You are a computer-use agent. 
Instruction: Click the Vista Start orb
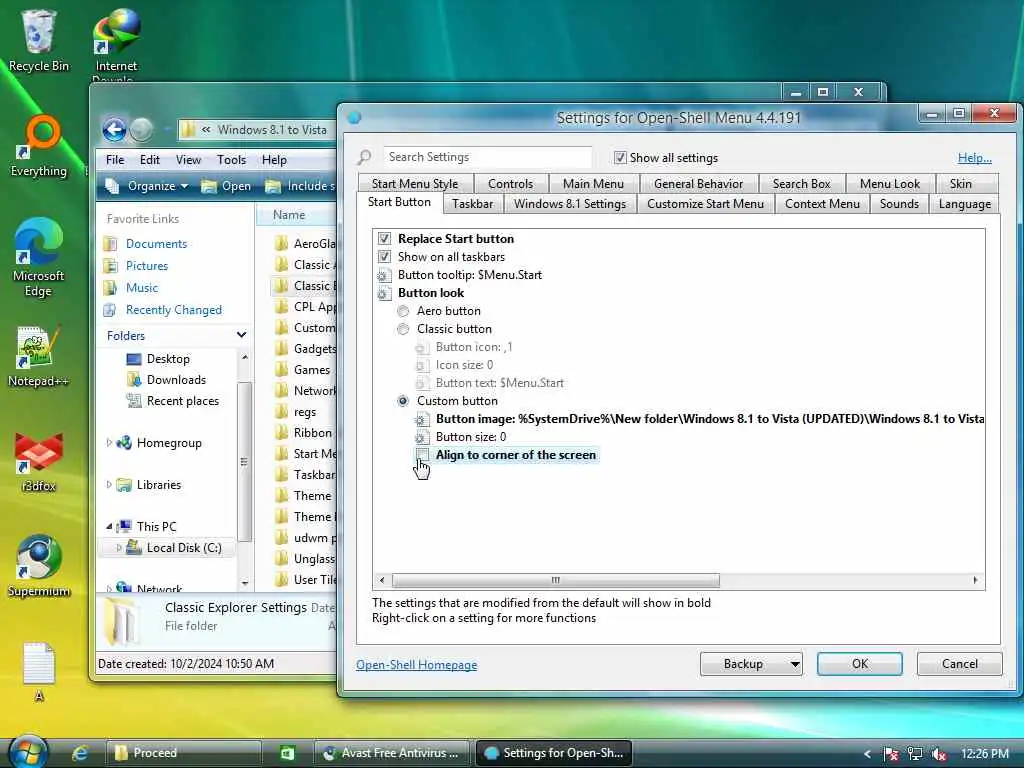click(27, 752)
